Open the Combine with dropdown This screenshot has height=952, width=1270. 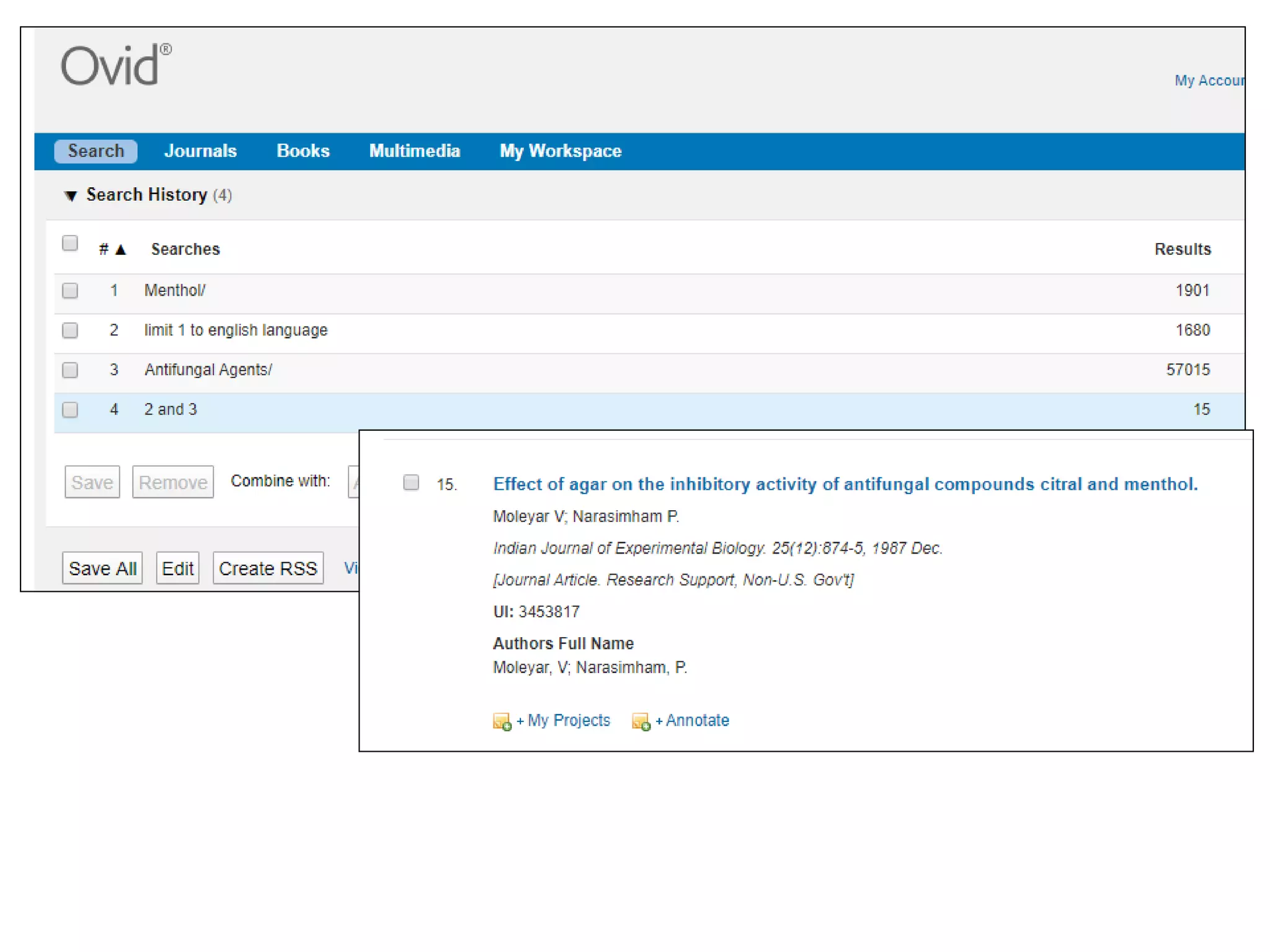353,482
